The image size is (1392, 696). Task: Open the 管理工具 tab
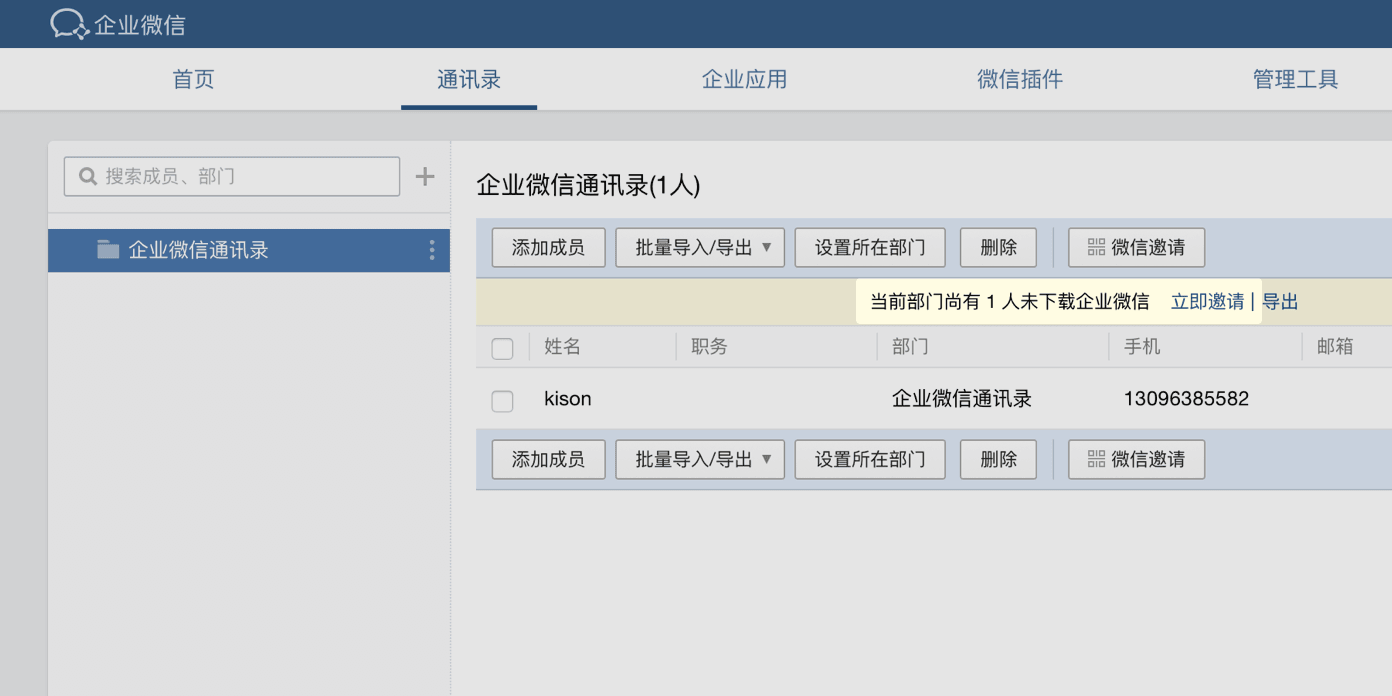click(x=1295, y=79)
